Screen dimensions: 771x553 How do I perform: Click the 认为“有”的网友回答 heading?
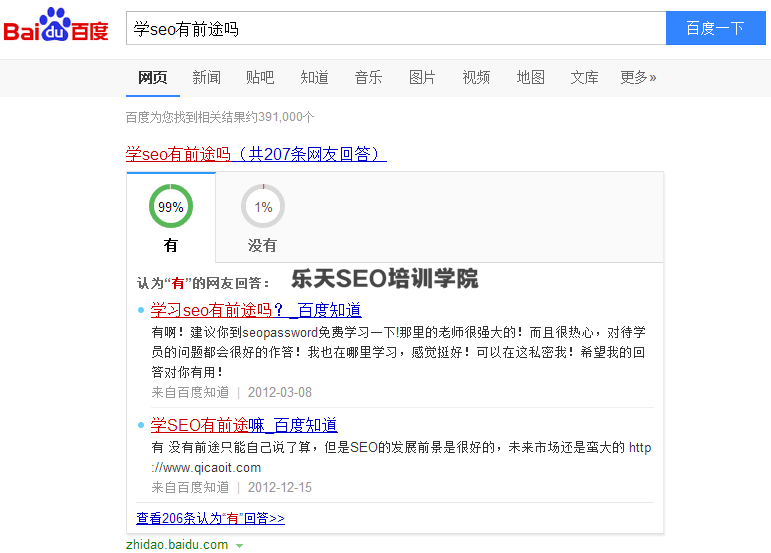point(203,283)
